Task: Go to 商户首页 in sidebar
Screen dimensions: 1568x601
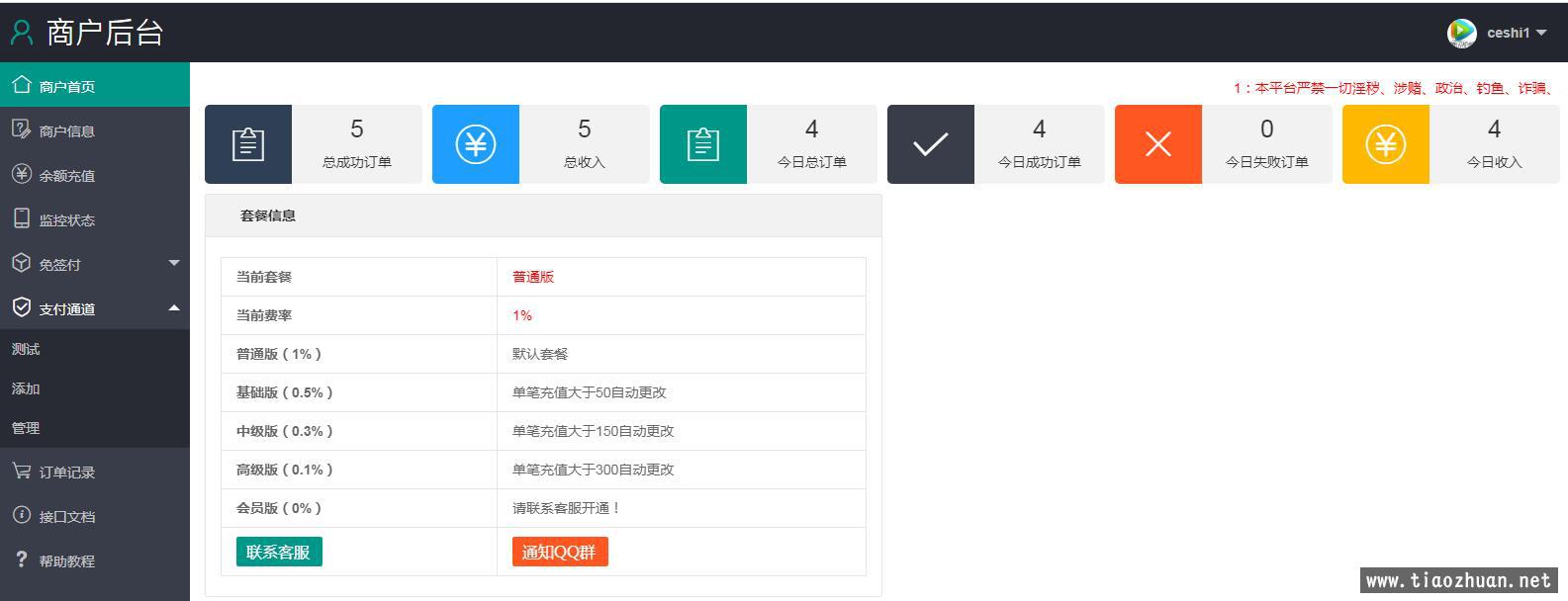Action: (67, 86)
